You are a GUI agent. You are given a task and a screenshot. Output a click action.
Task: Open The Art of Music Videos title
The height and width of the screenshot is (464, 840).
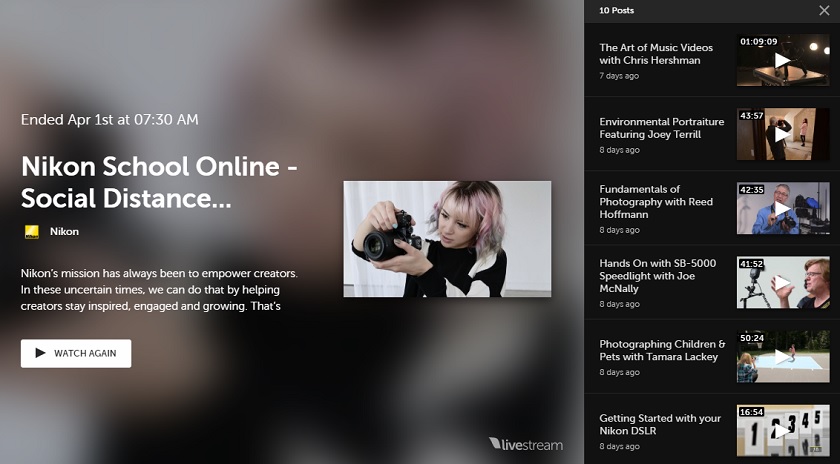[x=656, y=53]
